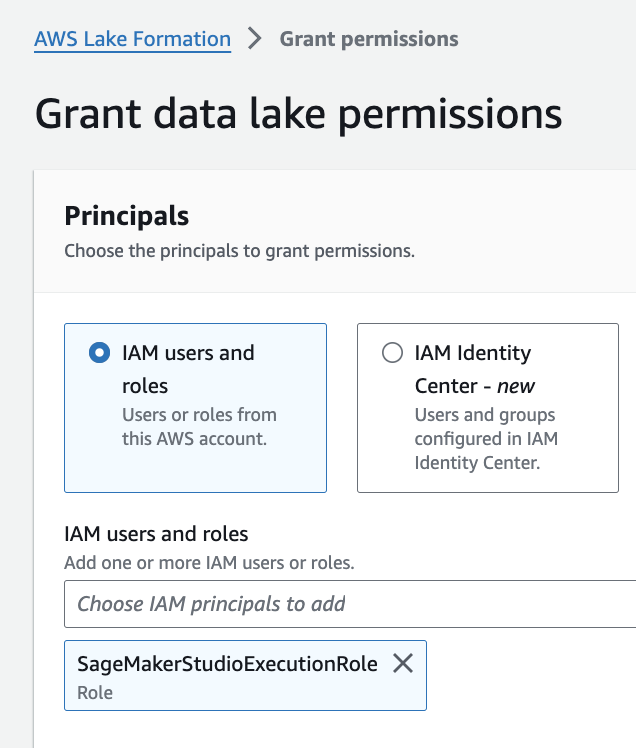The height and width of the screenshot is (748, 636).
Task: Click the Grant data lake permissions heading
Action: tap(298, 114)
